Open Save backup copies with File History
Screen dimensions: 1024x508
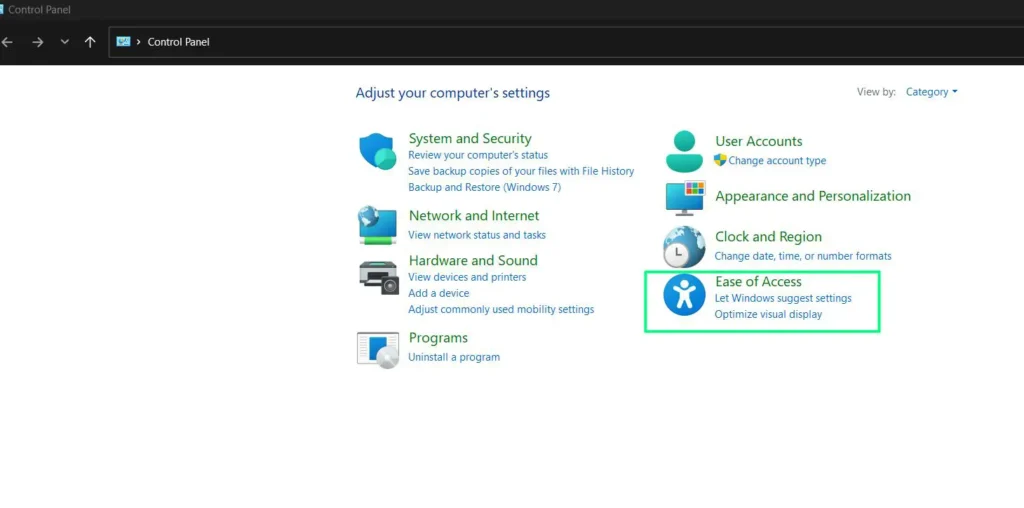click(520, 171)
